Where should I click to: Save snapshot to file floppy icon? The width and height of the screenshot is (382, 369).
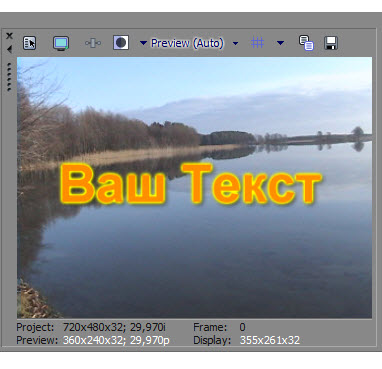[331, 43]
